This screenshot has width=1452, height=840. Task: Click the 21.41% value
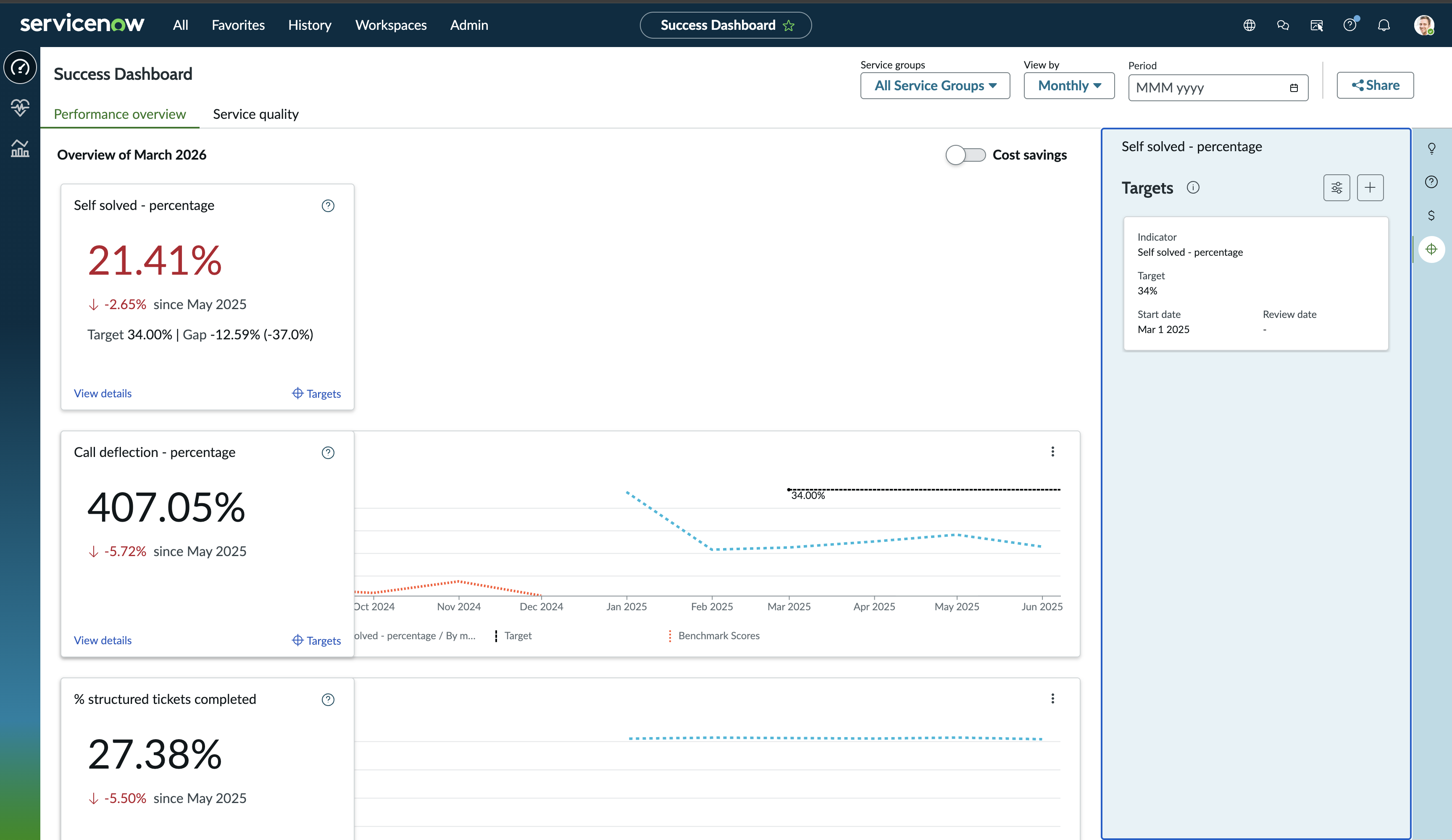(x=155, y=260)
